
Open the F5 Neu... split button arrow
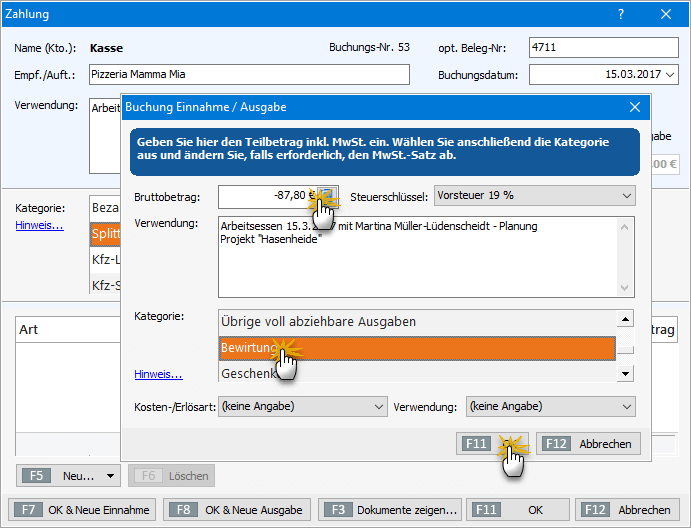click(109, 476)
